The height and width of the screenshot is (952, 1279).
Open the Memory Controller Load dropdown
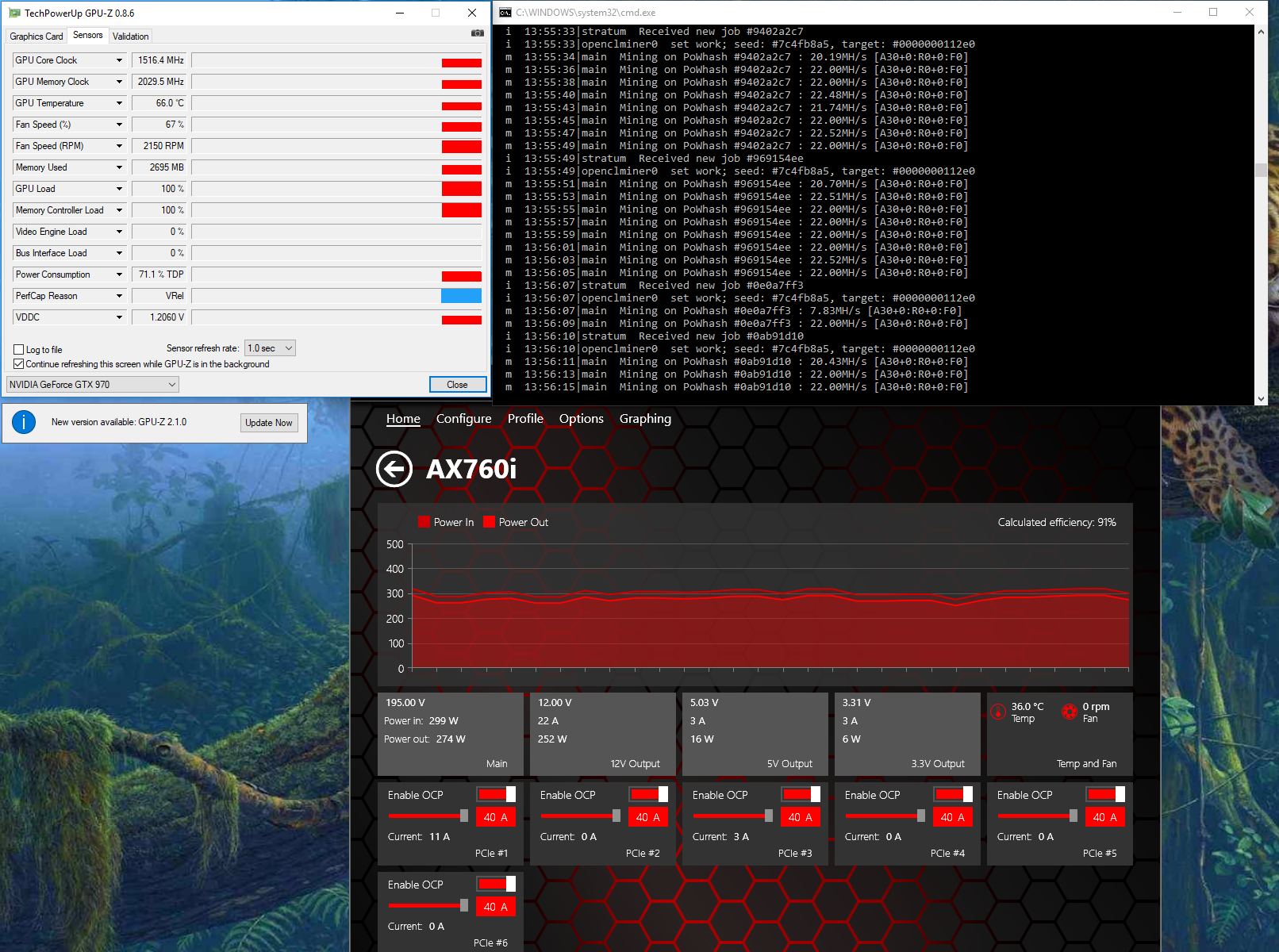click(120, 210)
